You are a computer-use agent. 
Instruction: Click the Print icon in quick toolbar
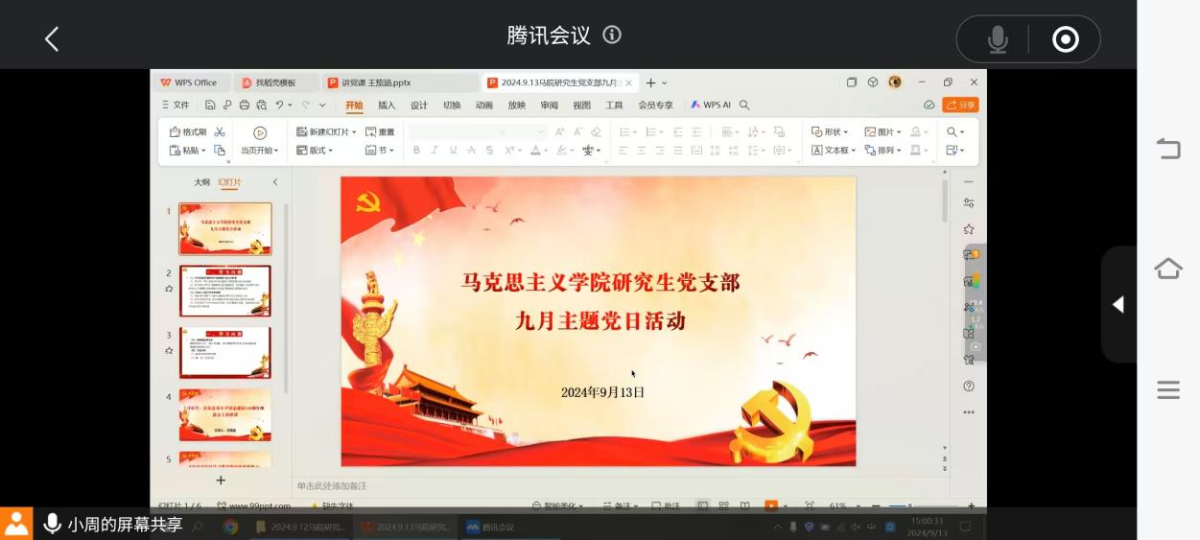point(244,105)
